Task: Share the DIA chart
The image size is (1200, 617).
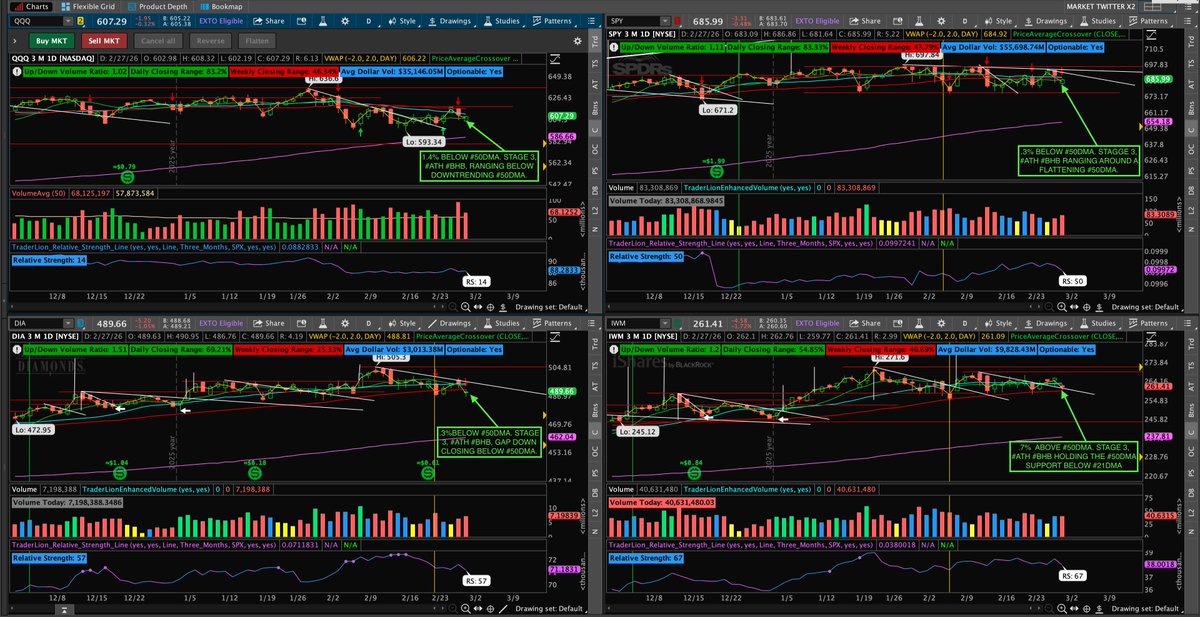Action: coord(269,323)
